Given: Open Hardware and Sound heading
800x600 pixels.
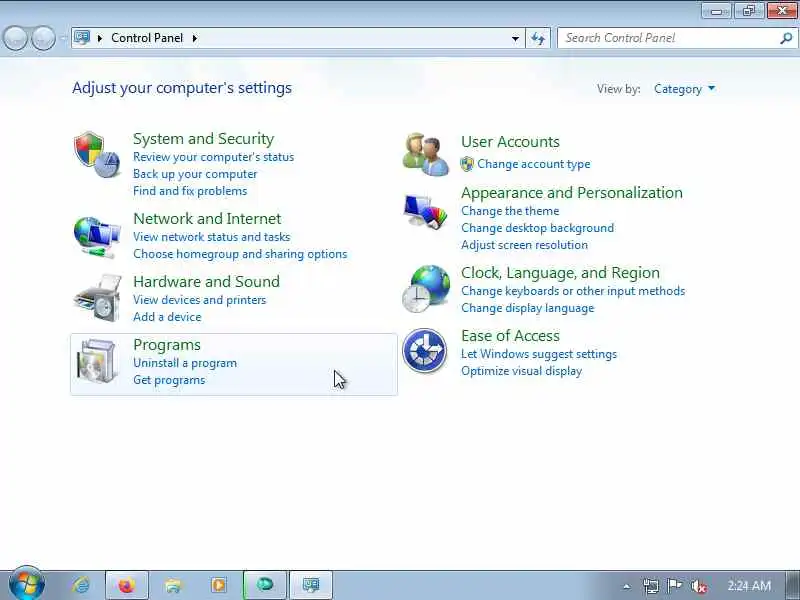Looking at the screenshot, I should pos(206,282).
